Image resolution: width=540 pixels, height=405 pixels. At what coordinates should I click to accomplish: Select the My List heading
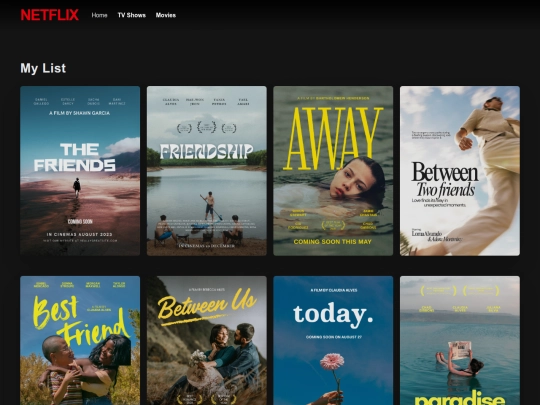(x=43, y=68)
